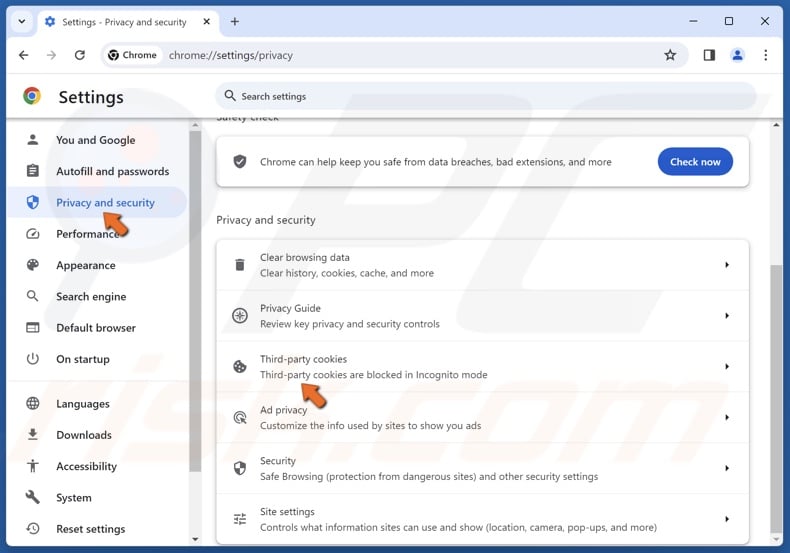Click the window icon for Default browser
The image size is (790, 553).
33,328
